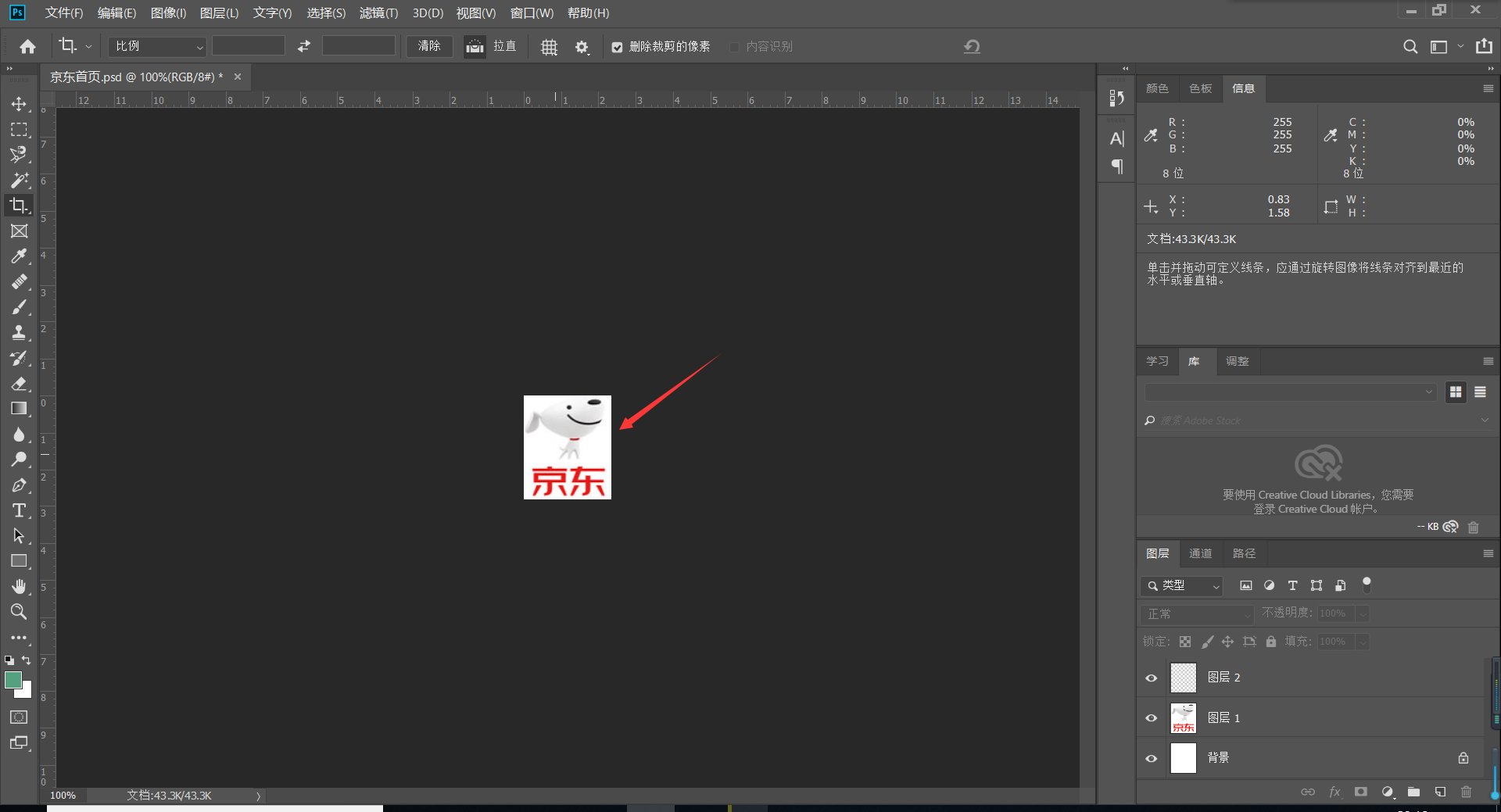This screenshot has height=812, width=1501.
Task: Select the Crop tool in toolbox
Action: coord(19,206)
